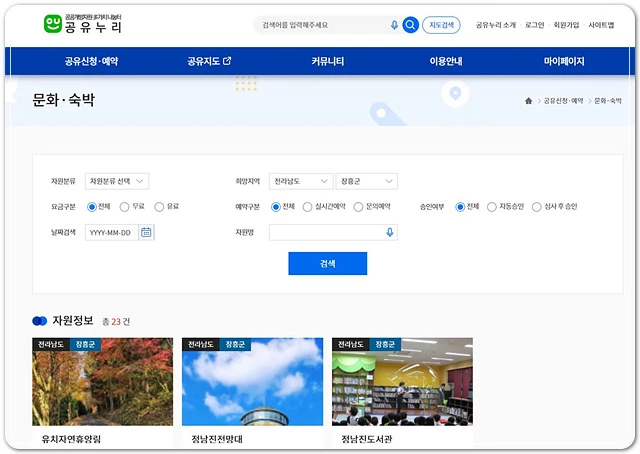The width and height of the screenshot is (640, 454).
Task: Click the home icon in breadcrumb
Action: point(528,101)
